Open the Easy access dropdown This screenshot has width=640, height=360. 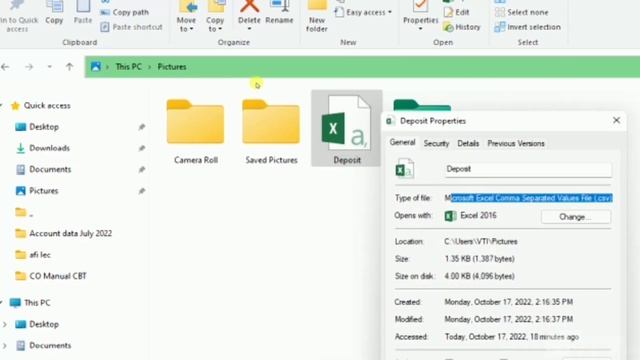pyautogui.click(x=363, y=12)
